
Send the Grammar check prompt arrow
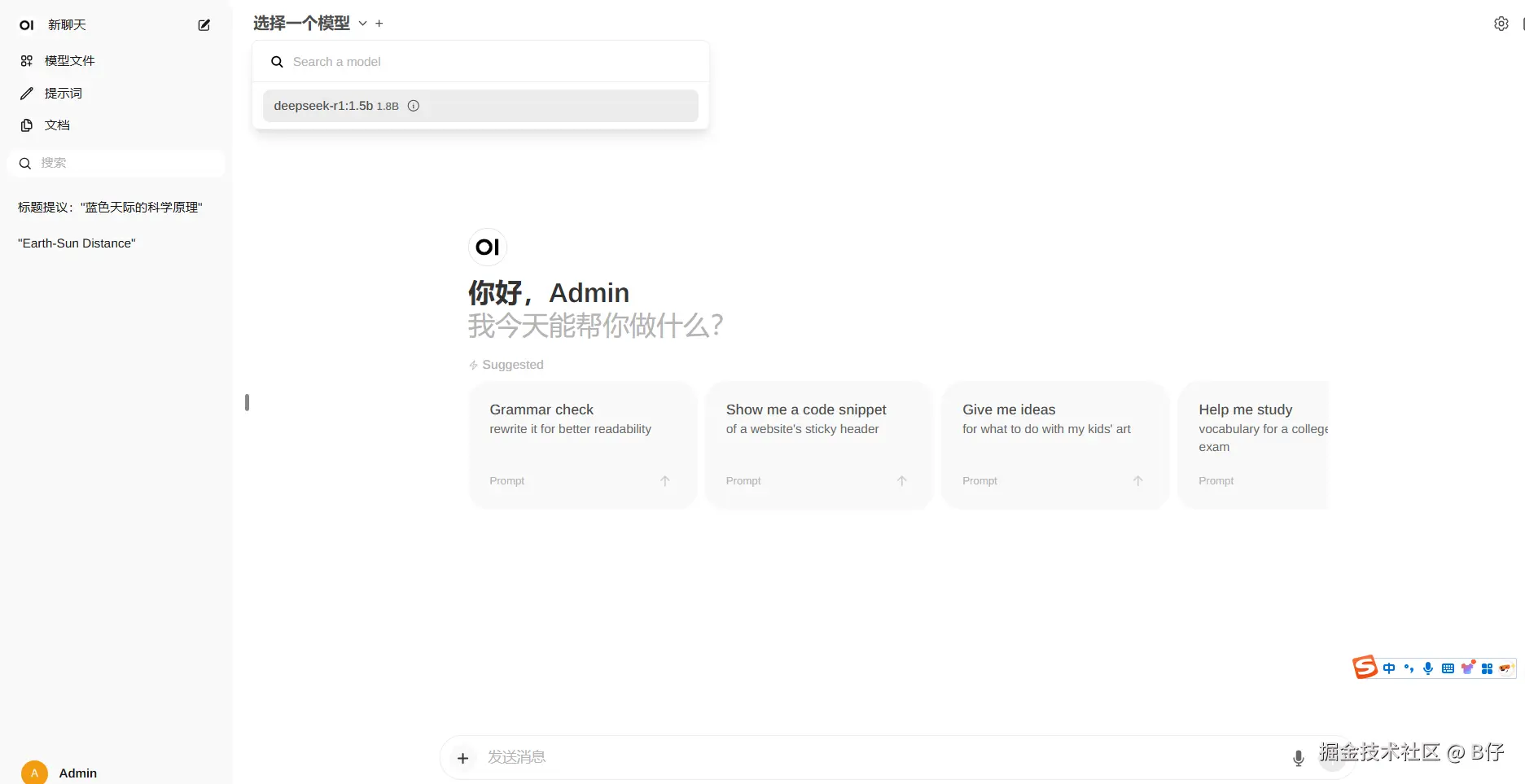coord(664,481)
